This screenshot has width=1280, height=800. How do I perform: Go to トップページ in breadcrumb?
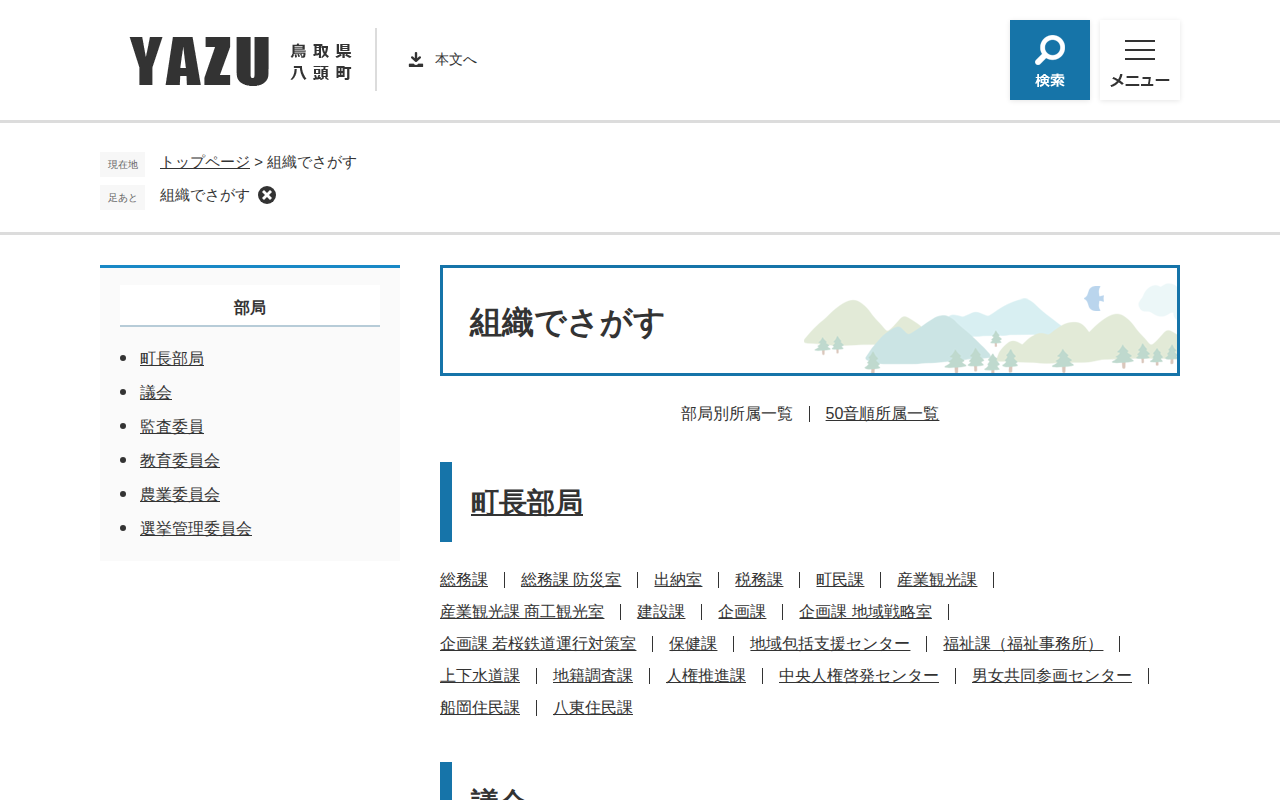pyautogui.click(x=205, y=162)
